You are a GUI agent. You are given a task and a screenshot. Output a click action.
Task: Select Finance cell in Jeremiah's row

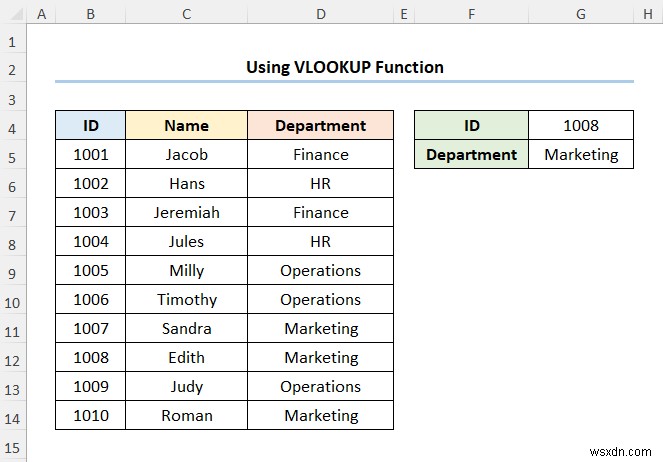pos(321,212)
